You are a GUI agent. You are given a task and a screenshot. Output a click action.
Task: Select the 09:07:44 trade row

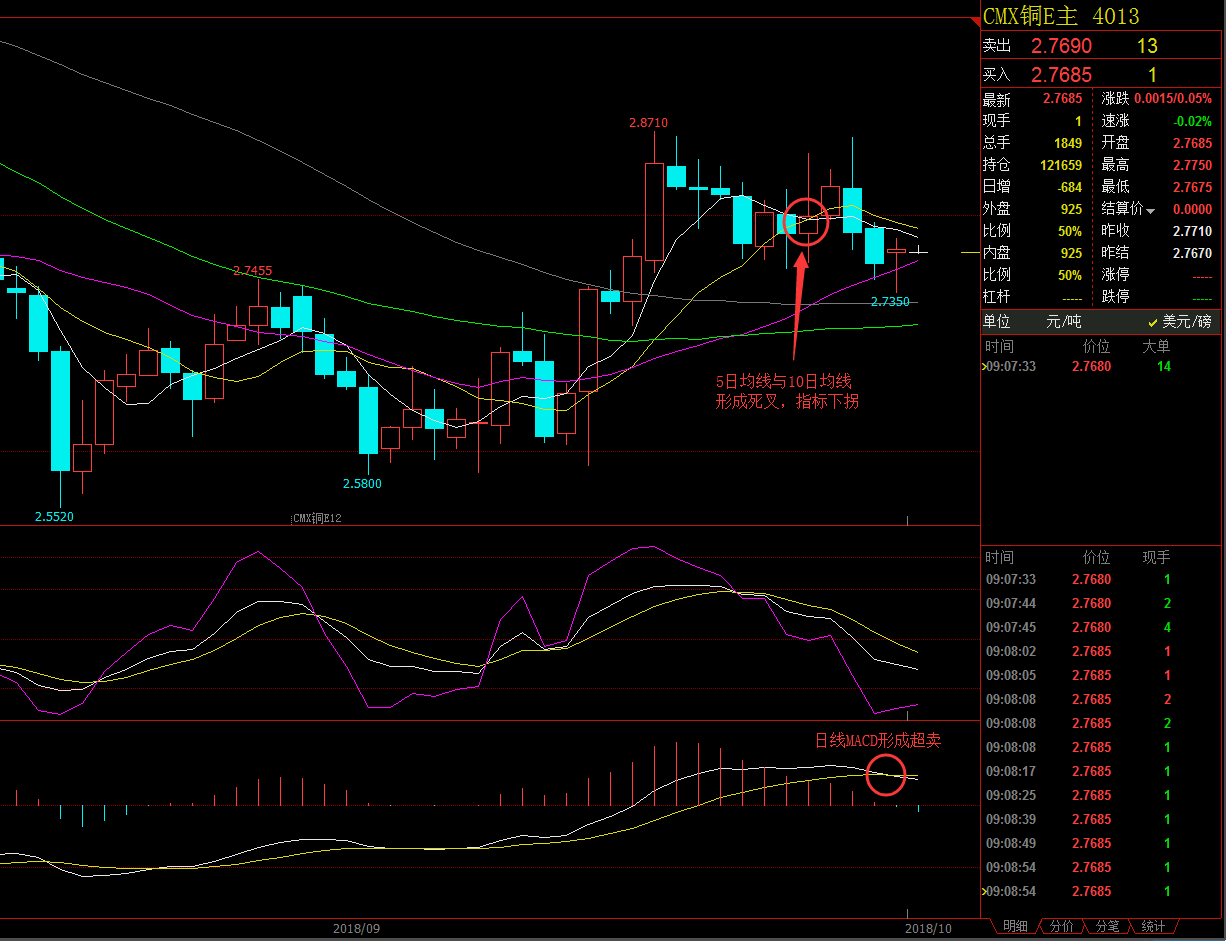coord(1101,603)
